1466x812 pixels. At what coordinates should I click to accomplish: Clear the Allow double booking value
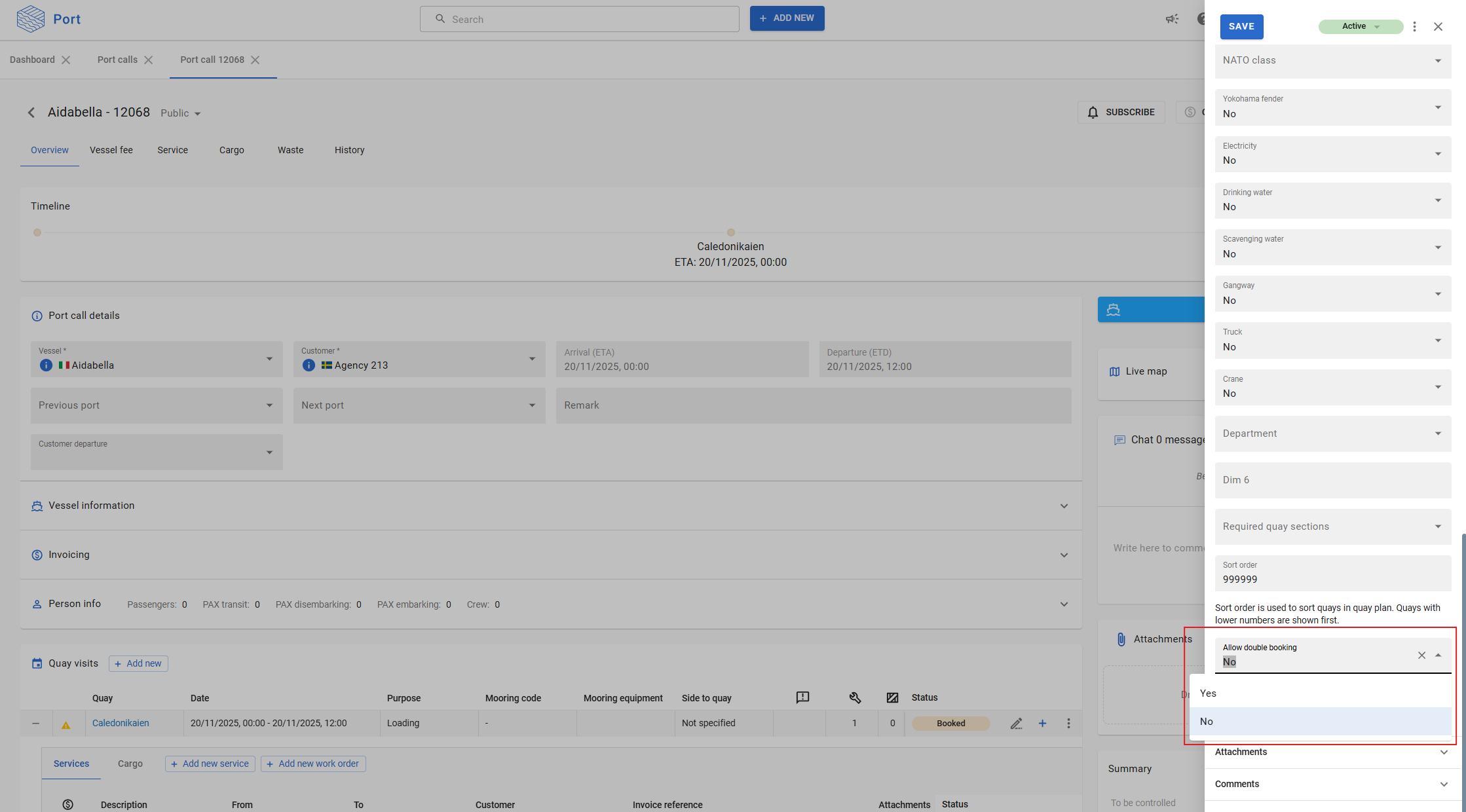pos(1421,655)
